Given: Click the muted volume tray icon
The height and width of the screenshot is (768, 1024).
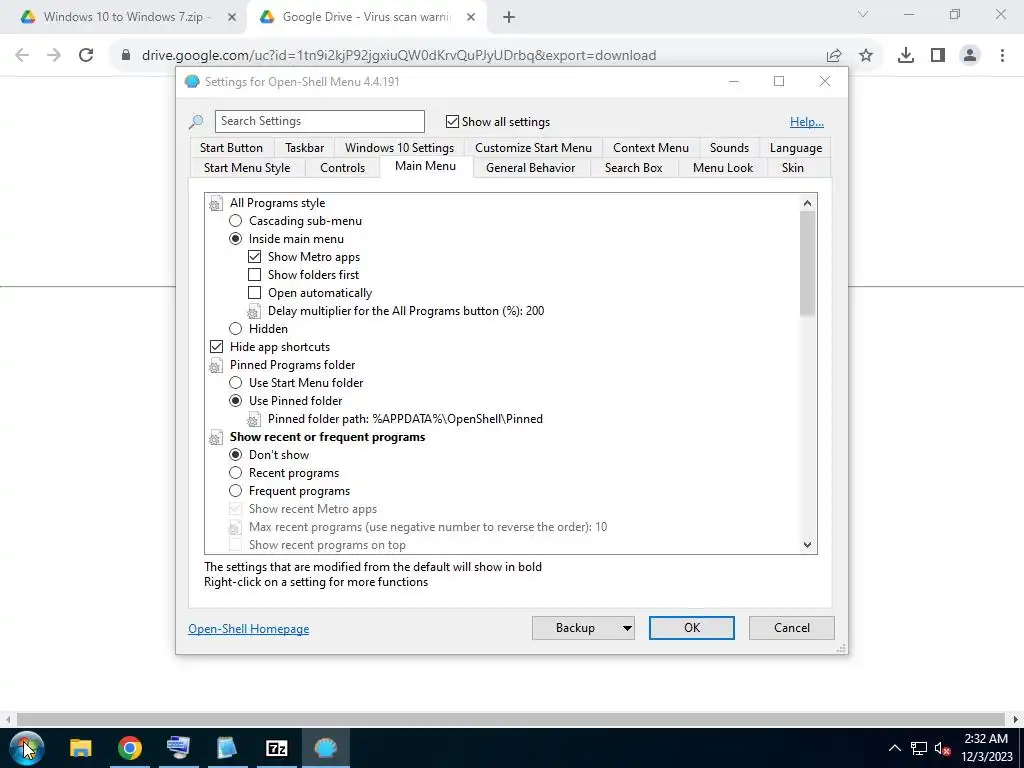Looking at the screenshot, I should point(942,748).
